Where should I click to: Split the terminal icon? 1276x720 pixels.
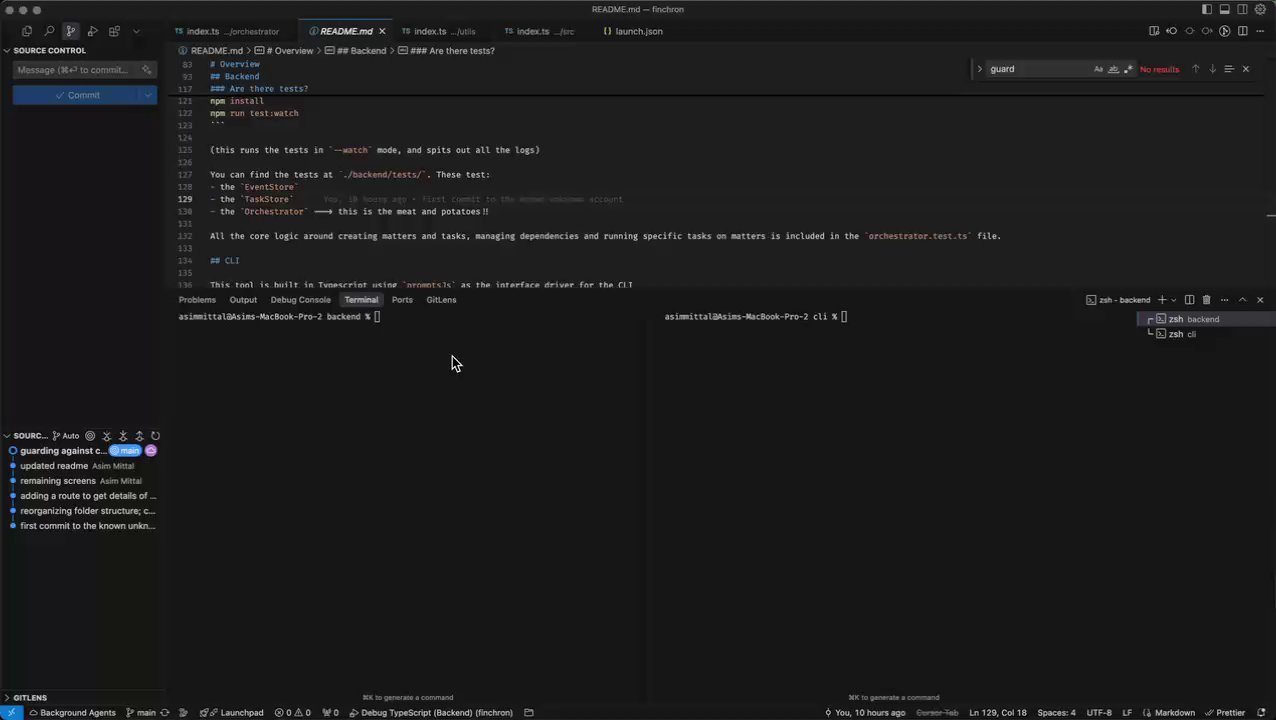point(1189,300)
